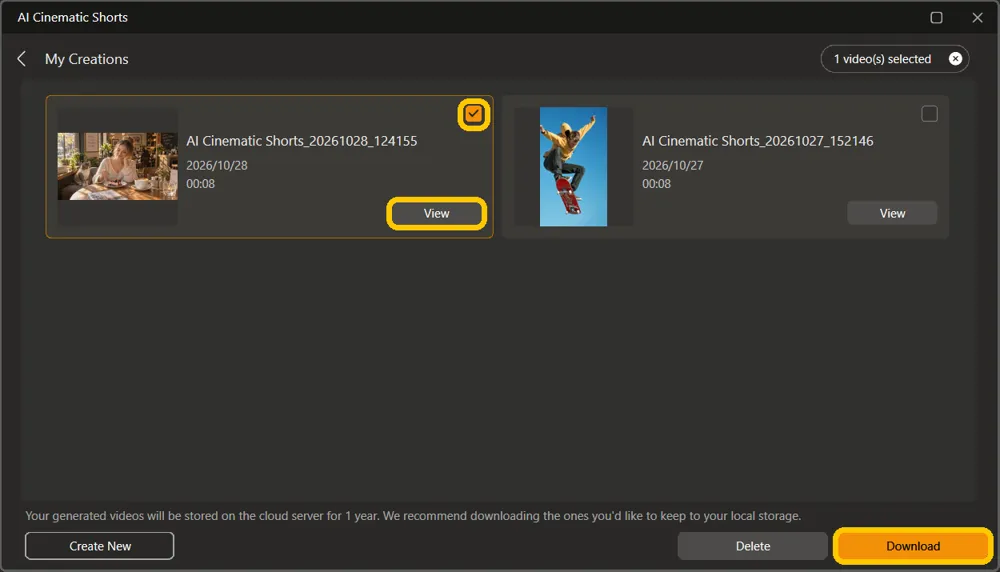
Task: Maximize the AI Cinematic Shorts window
Action: pyautogui.click(x=936, y=17)
